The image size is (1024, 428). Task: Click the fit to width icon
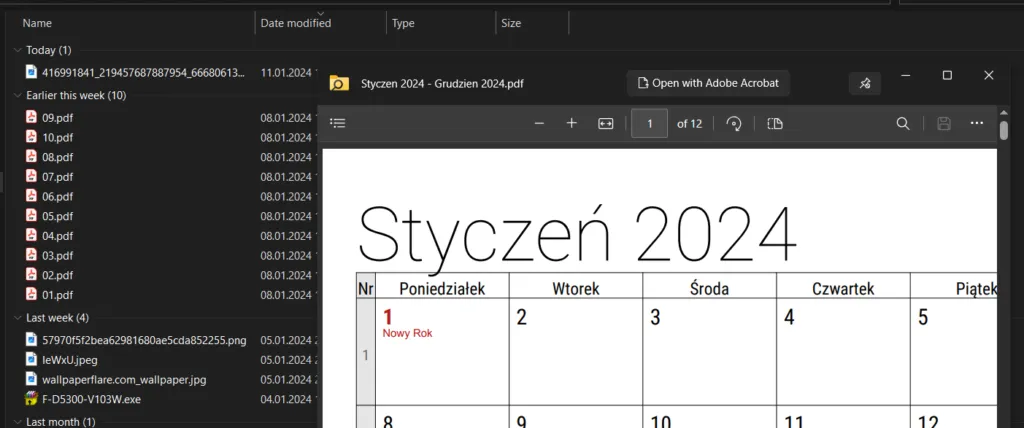[606, 123]
